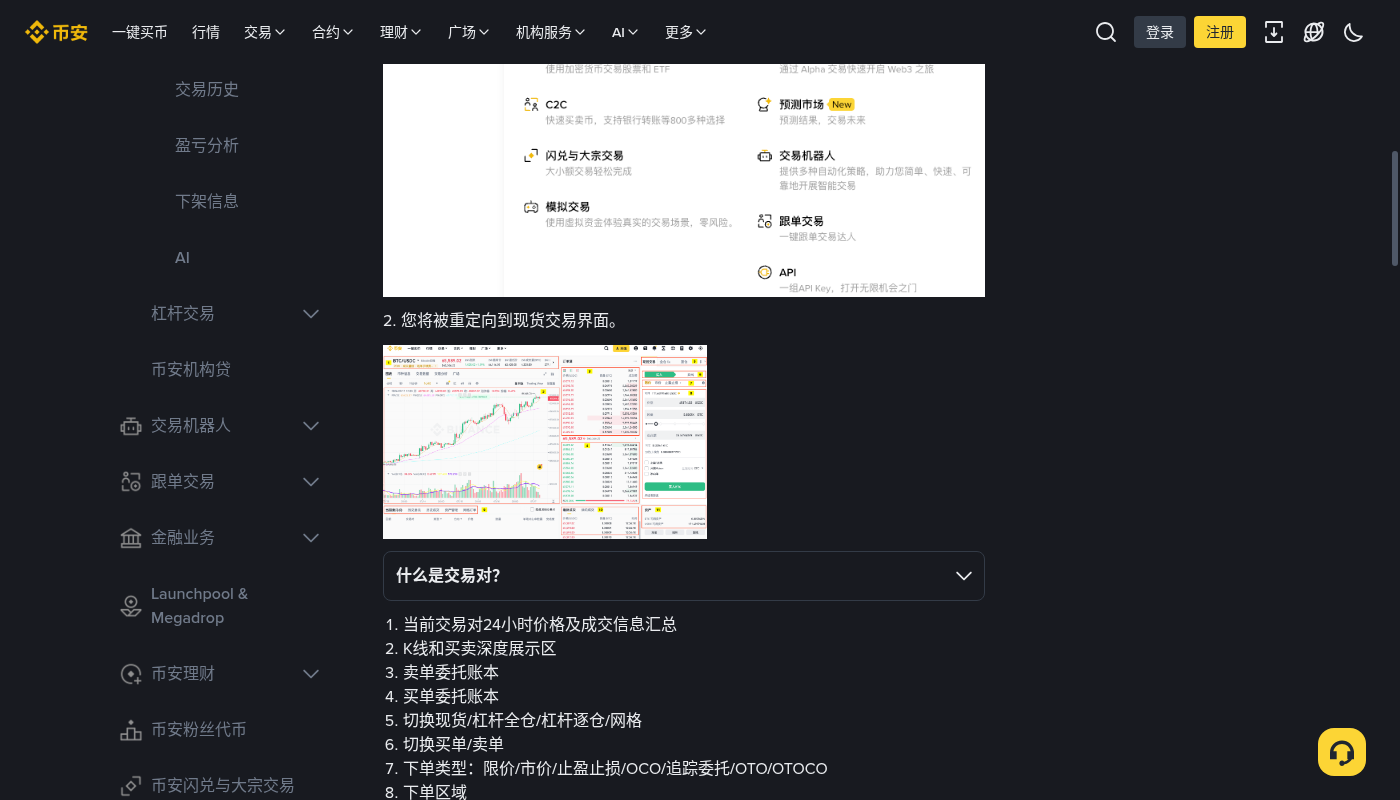This screenshot has width=1400, height=800.
Task: Expand the 跟单交易 sidebar chevron
Action: 311,482
